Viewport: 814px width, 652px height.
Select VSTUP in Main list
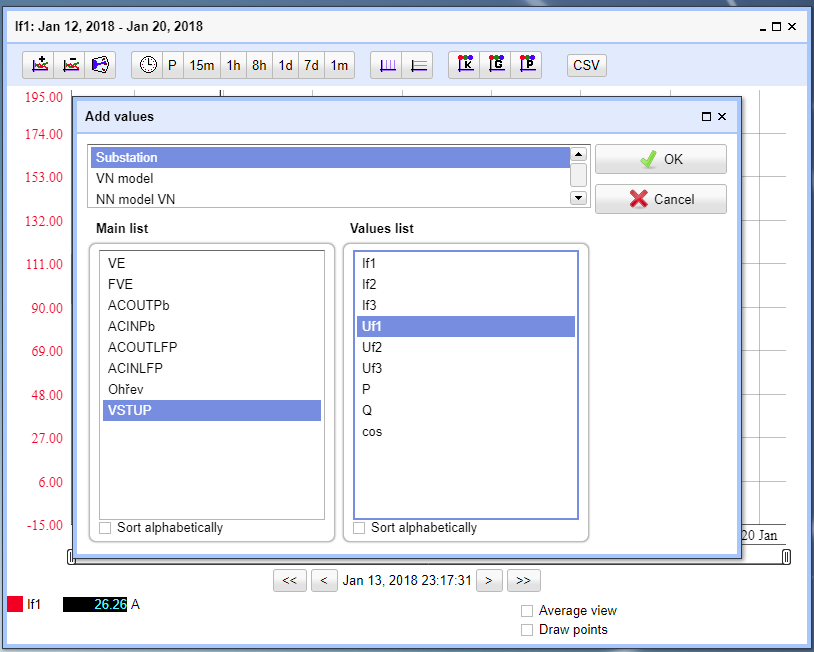212,410
